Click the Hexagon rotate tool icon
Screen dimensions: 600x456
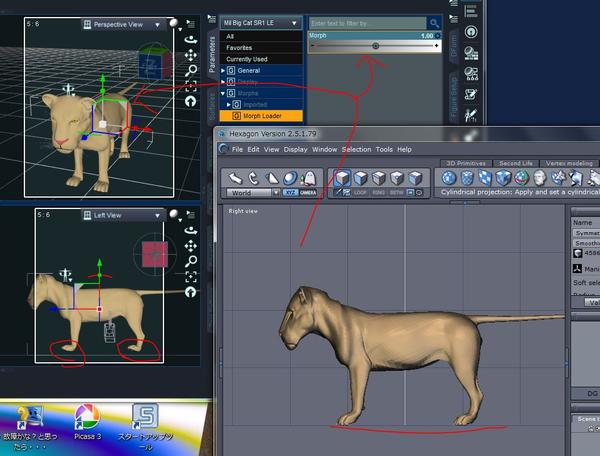pyautogui.click(x=253, y=178)
